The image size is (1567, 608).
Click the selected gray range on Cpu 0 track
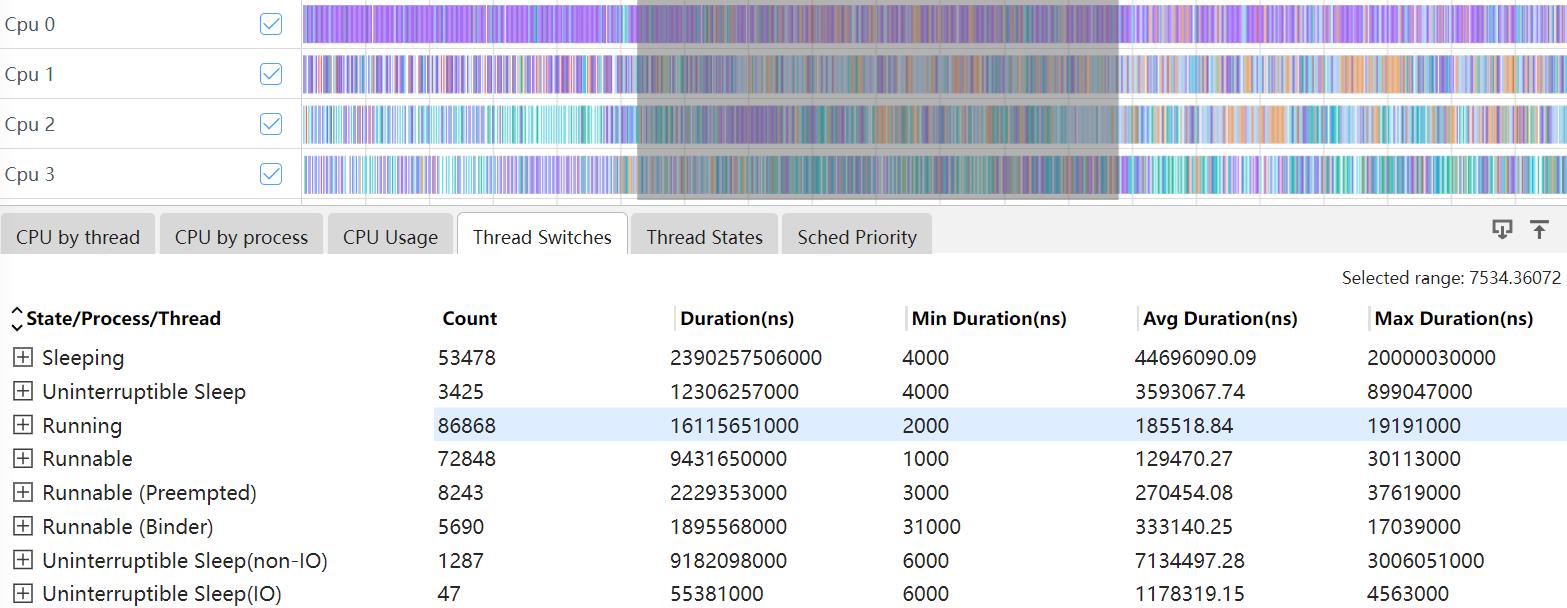pyautogui.click(x=877, y=24)
